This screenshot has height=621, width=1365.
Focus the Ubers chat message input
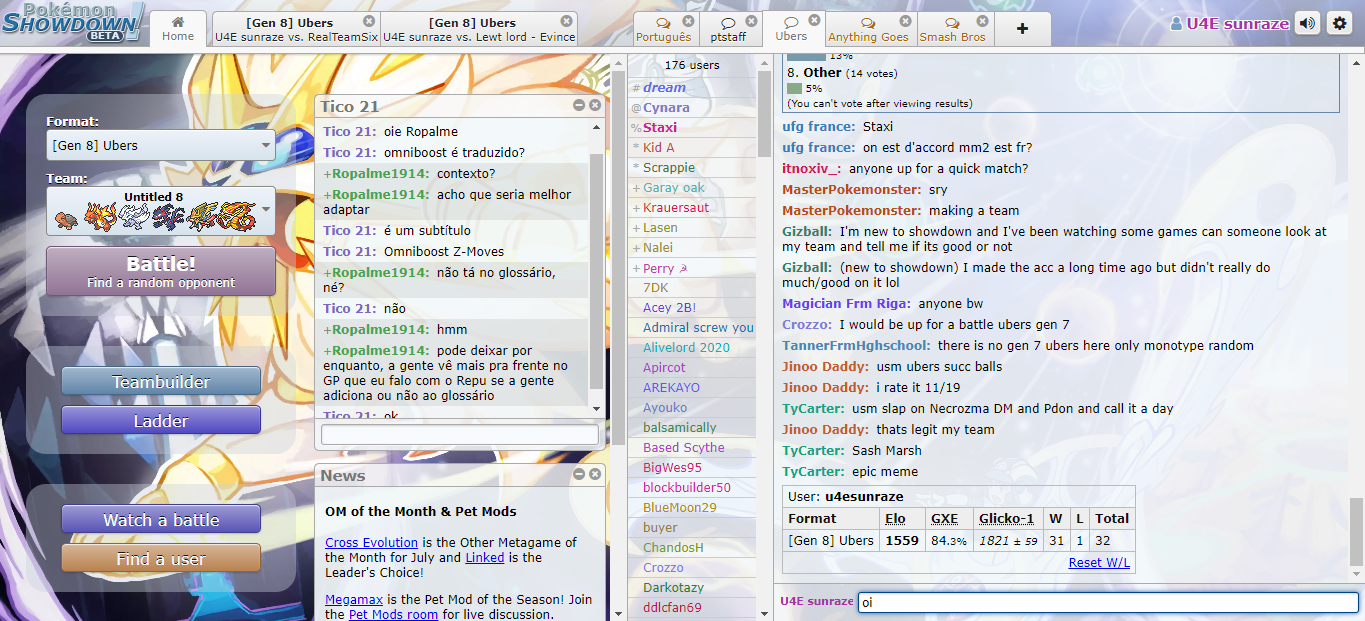point(1108,602)
